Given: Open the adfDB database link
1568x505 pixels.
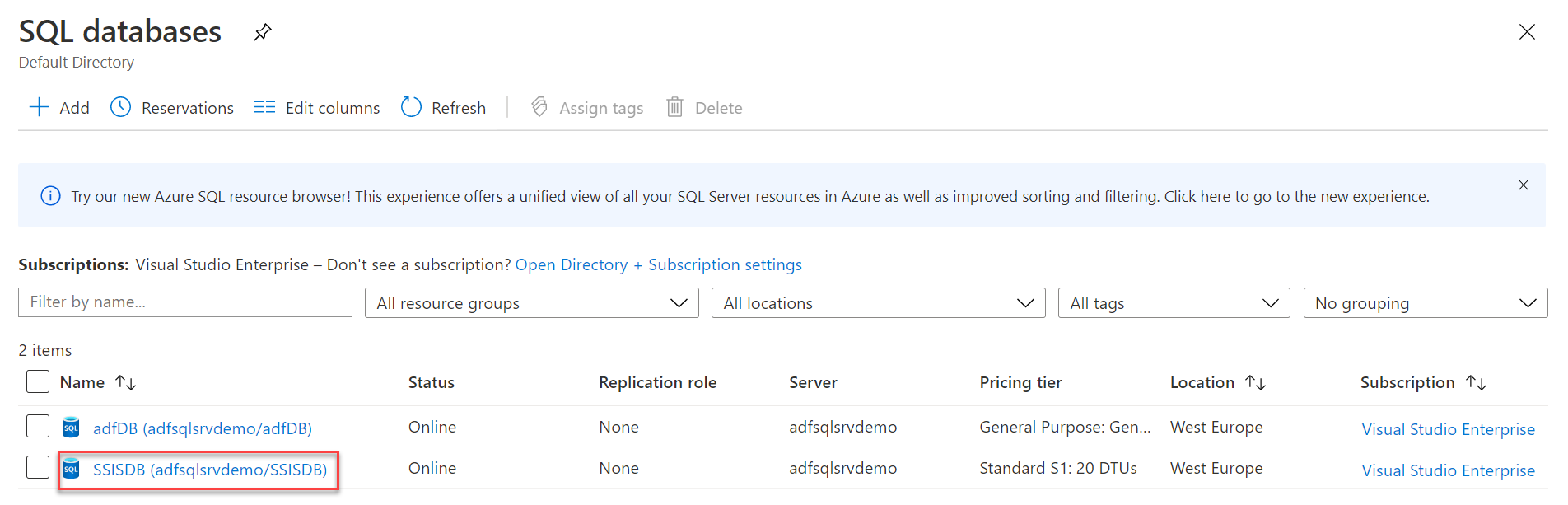Looking at the screenshot, I should pyautogui.click(x=202, y=428).
